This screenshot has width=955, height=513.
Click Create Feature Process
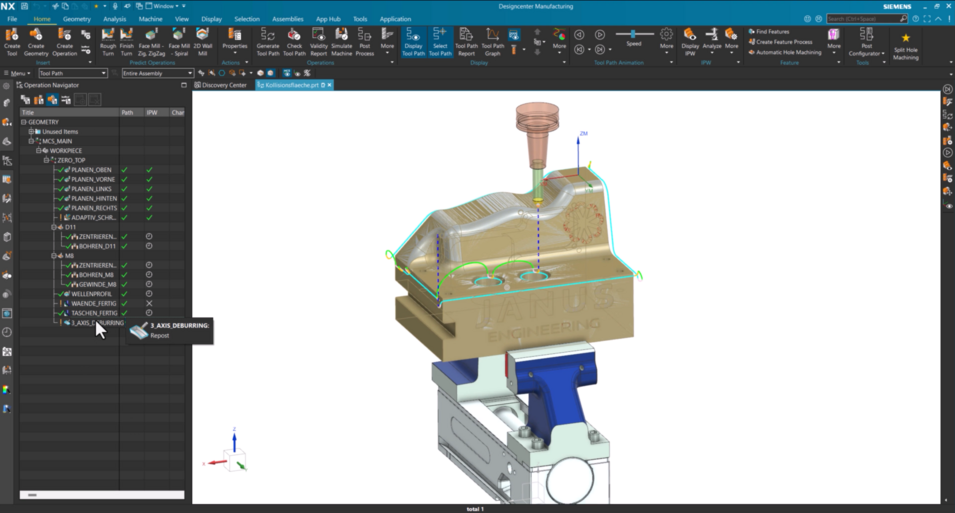780,42
